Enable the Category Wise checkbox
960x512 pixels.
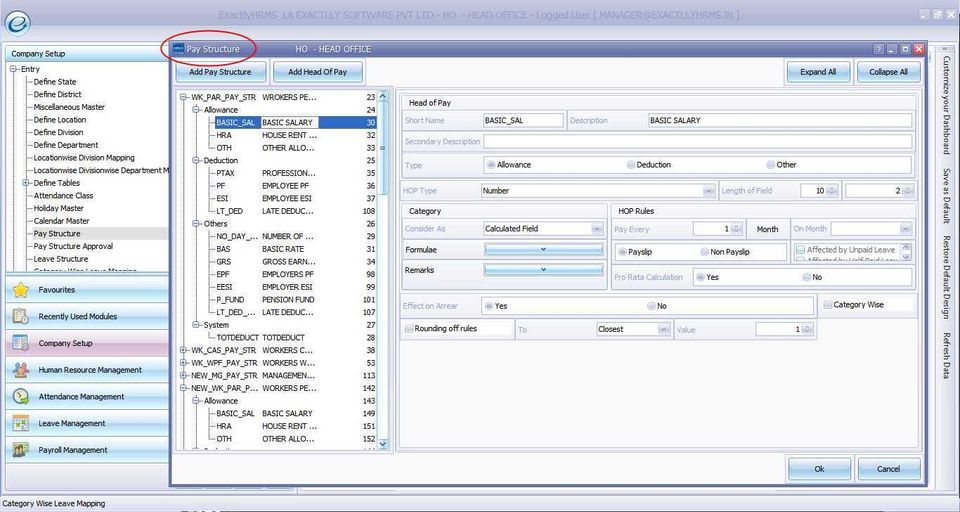pos(828,305)
